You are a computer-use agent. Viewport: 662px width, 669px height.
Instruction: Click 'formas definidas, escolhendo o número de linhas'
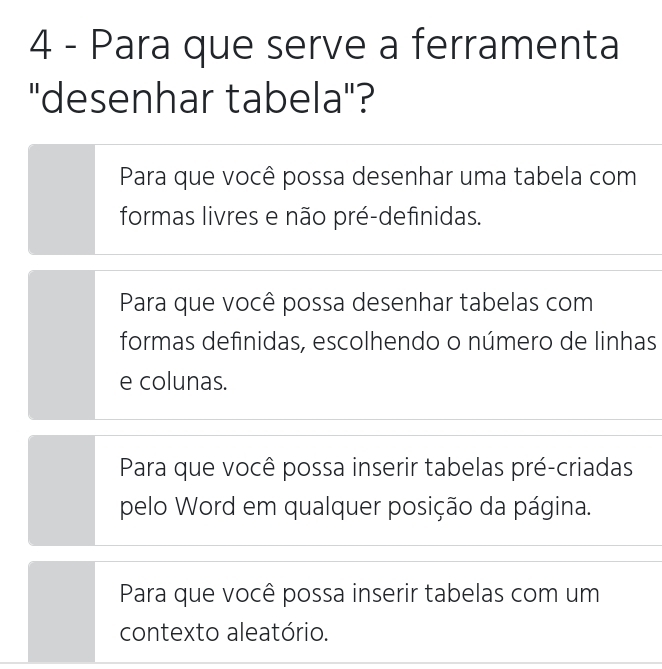387,342
